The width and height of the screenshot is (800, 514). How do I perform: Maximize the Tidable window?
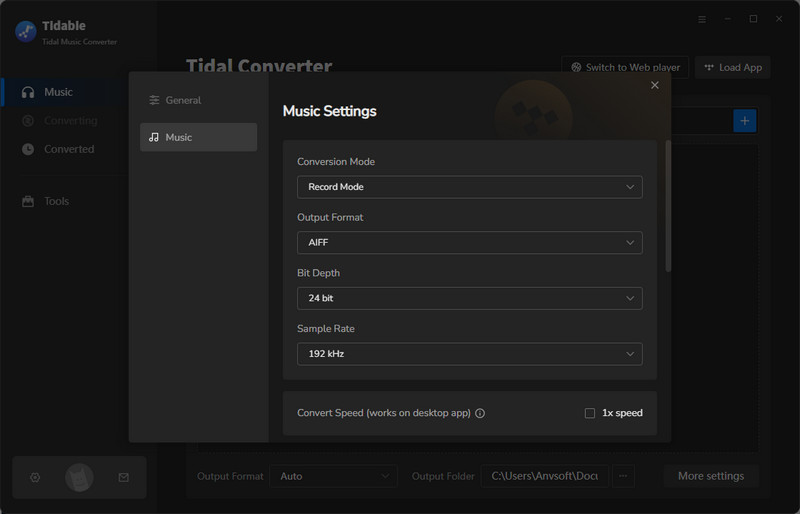tap(753, 19)
